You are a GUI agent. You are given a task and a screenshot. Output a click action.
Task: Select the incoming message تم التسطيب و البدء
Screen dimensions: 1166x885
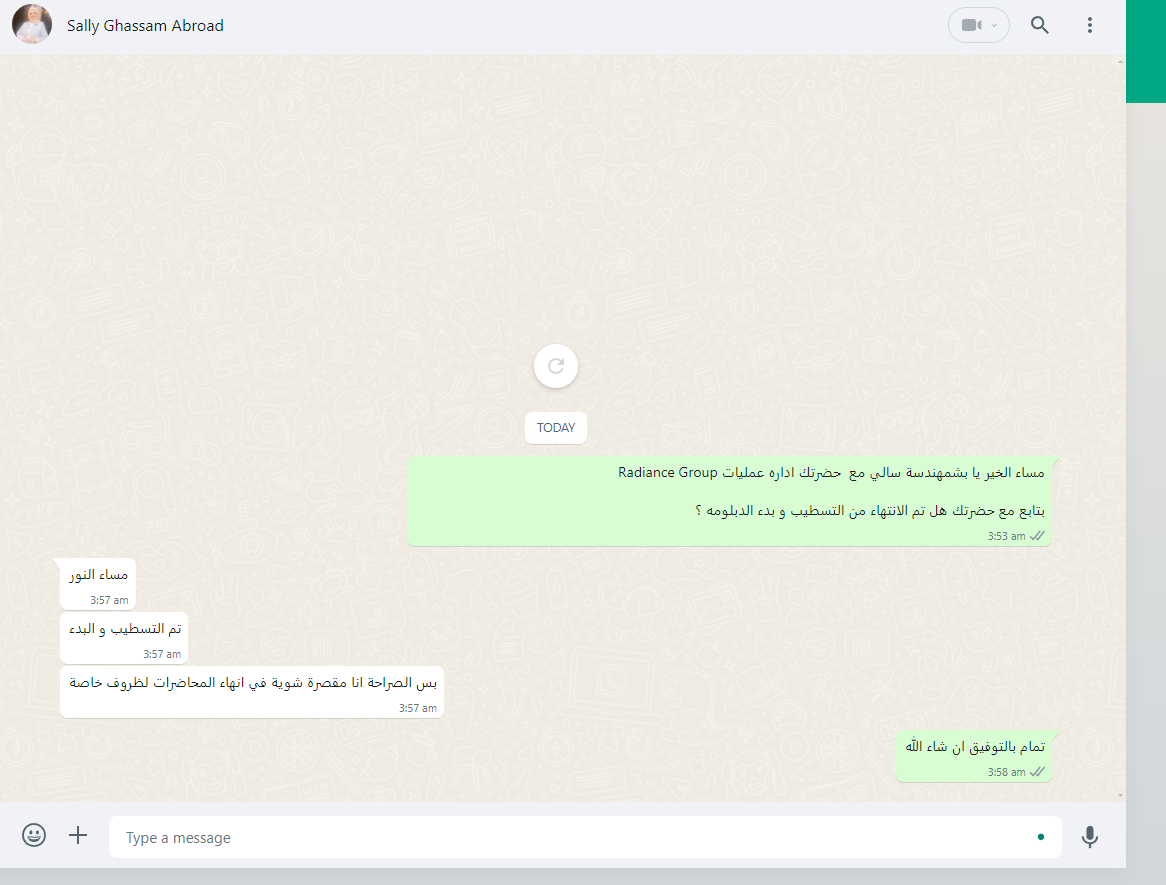point(124,638)
